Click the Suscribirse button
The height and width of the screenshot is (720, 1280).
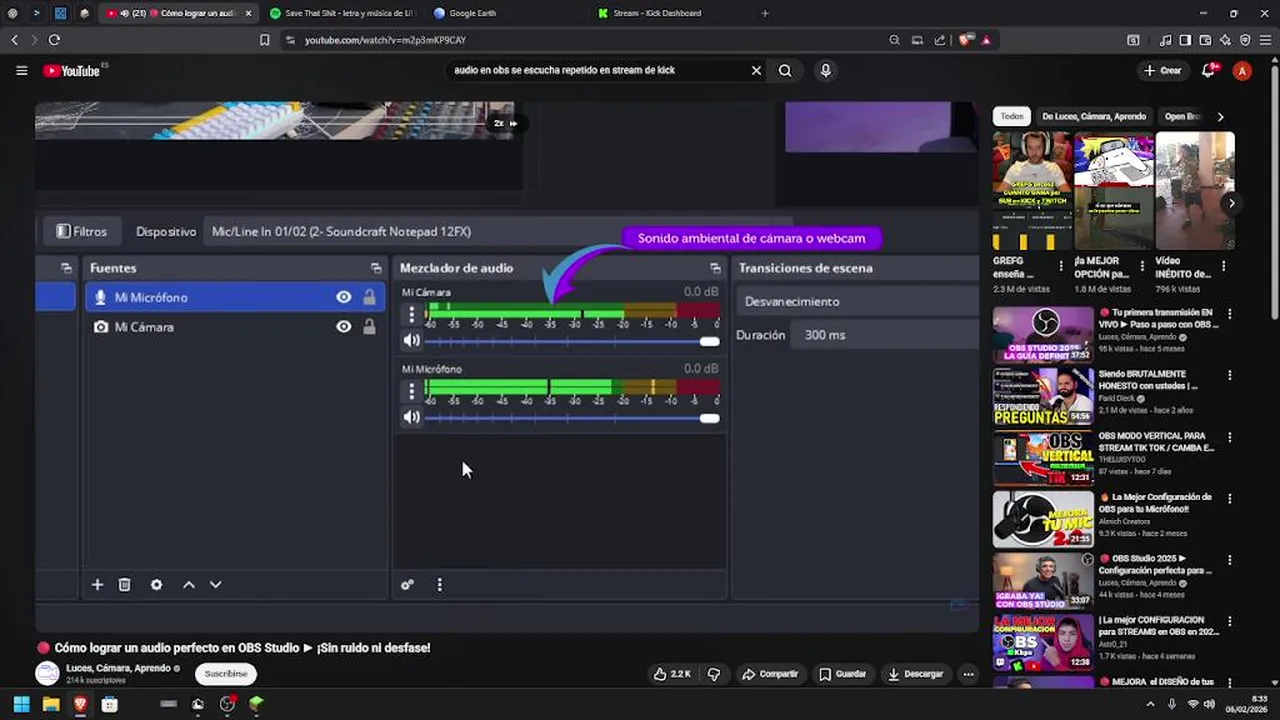225,674
